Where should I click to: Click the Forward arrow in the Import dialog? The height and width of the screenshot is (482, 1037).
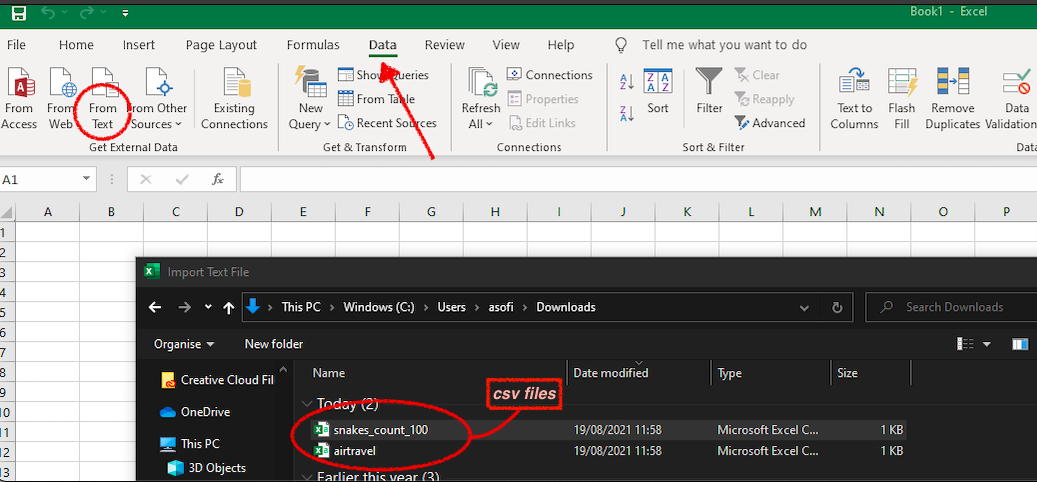click(185, 307)
